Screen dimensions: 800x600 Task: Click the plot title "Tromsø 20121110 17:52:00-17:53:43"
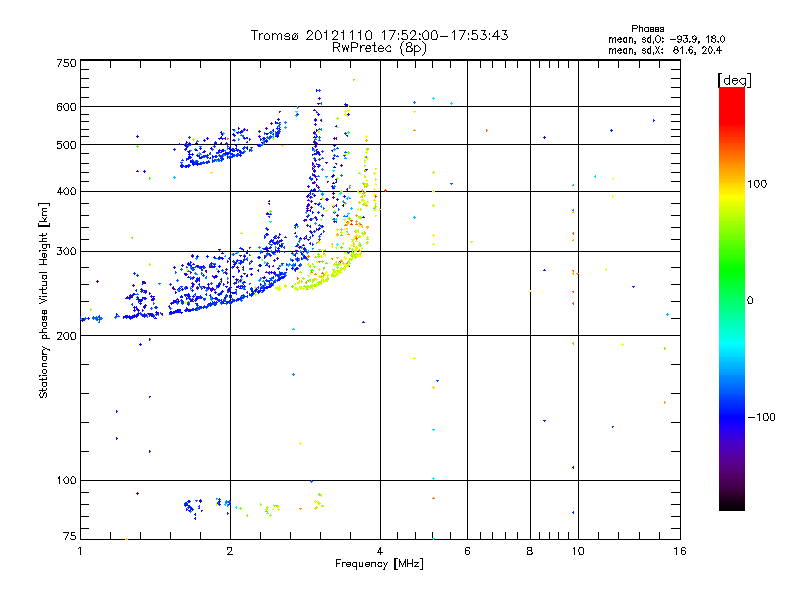[x=379, y=35]
